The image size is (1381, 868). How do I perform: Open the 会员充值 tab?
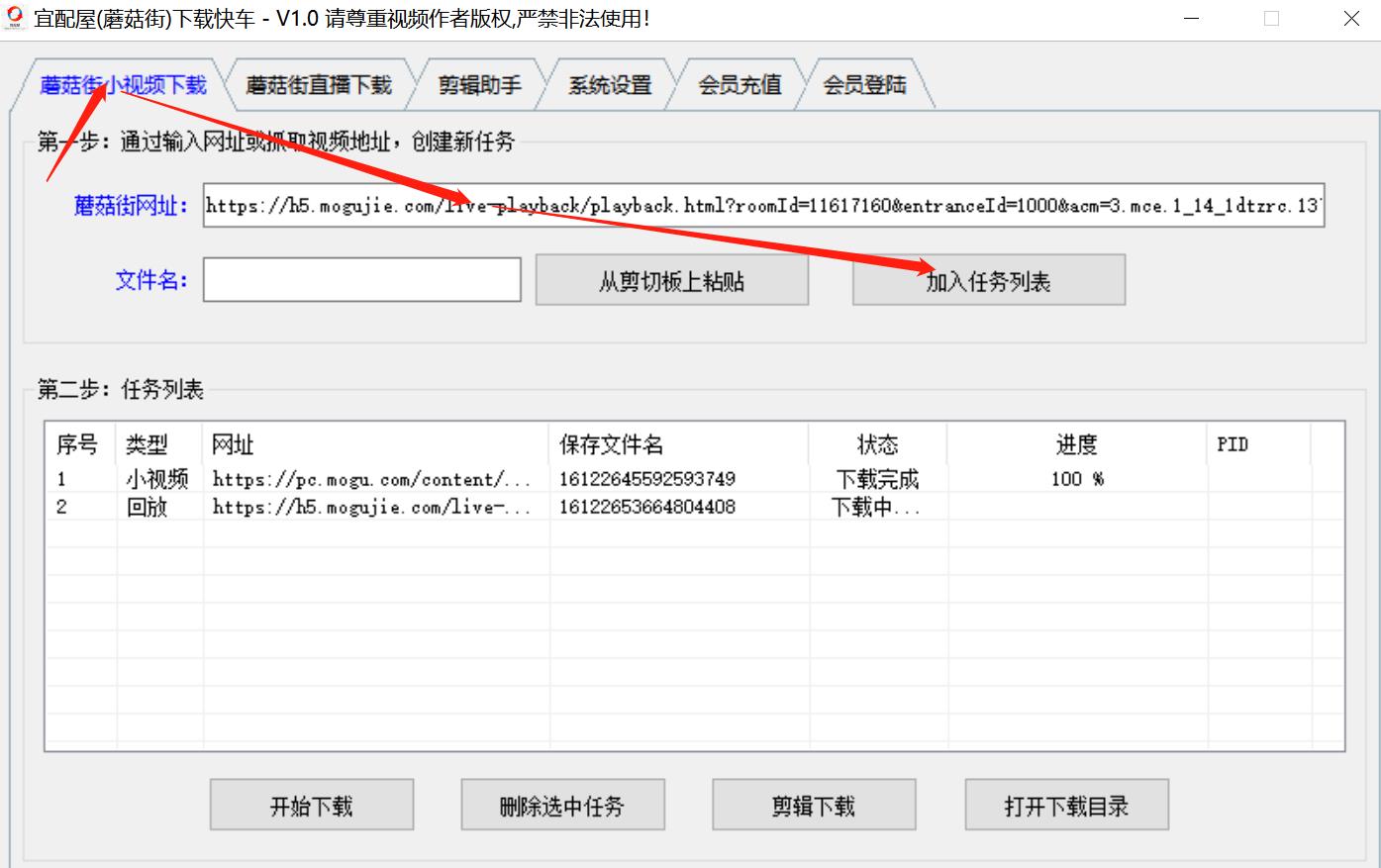(740, 85)
